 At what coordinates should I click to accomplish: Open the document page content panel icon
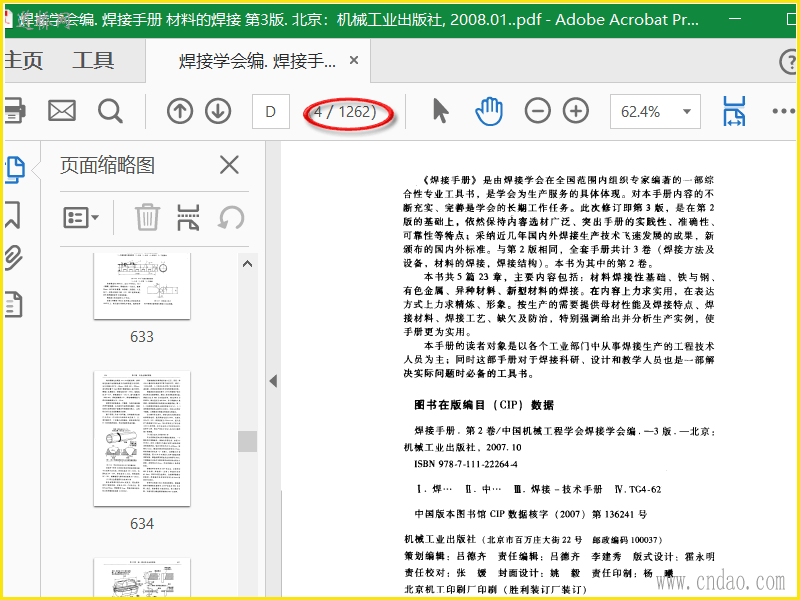pyautogui.click(x=14, y=305)
